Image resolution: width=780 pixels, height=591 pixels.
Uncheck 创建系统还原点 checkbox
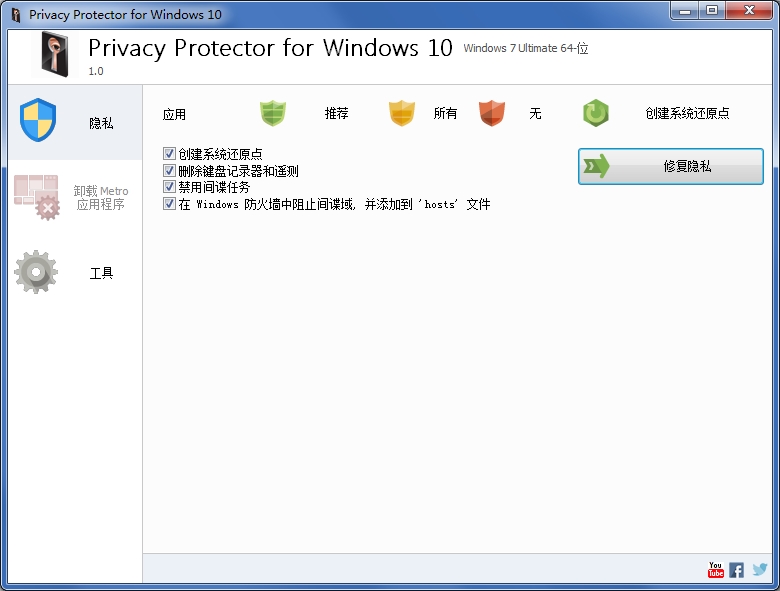tap(169, 154)
